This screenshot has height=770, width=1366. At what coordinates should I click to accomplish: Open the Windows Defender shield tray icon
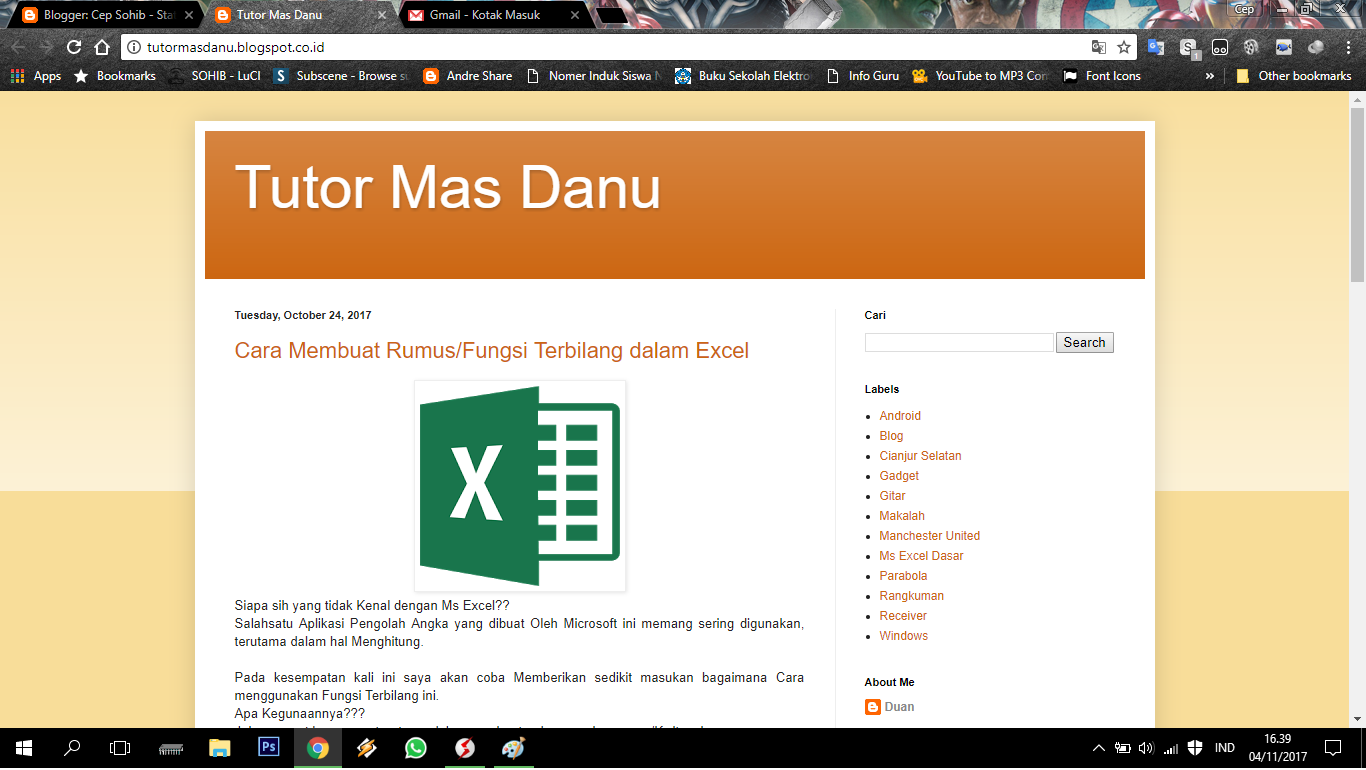pyautogui.click(x=1195, y=748)
